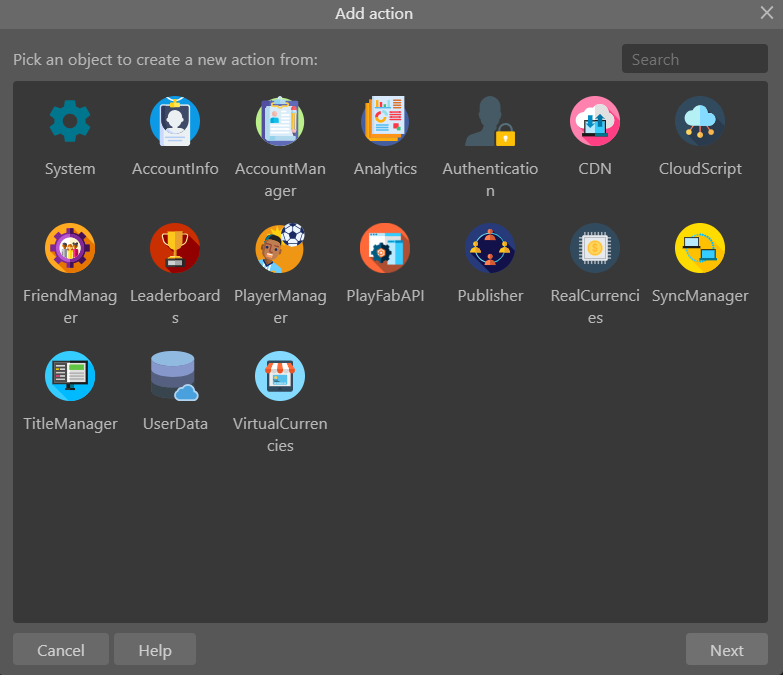
Task: Choose the PlayFabAPI icon
Action: 385,248
